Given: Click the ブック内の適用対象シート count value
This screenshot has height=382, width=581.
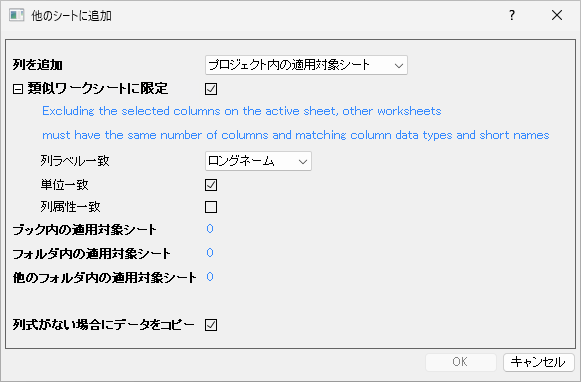Looking at the screenshot, I should 210,229.
